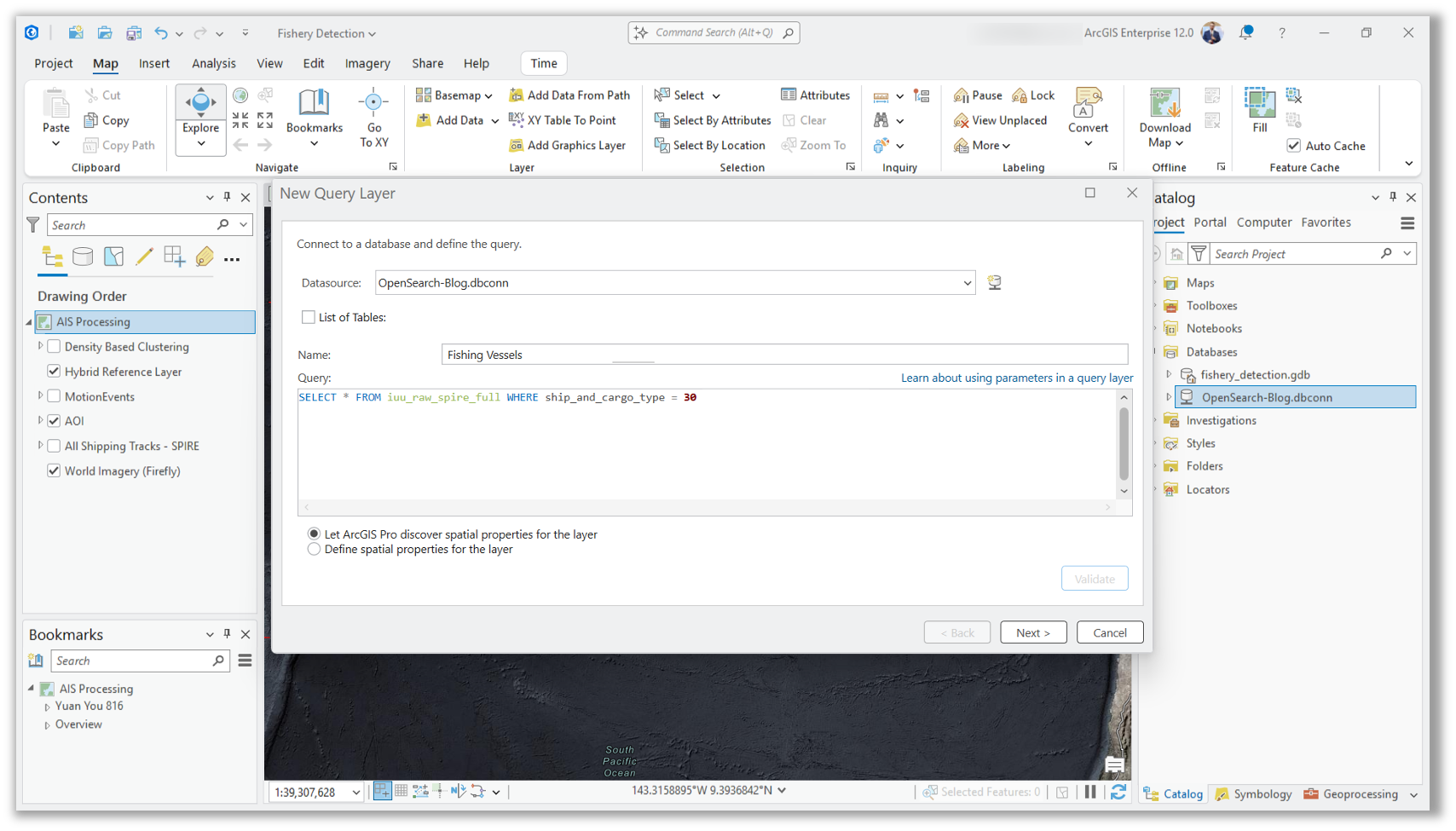This screenshot has width=1456, height=831.
Task: Click Select By Attributes
Action: 713,120
